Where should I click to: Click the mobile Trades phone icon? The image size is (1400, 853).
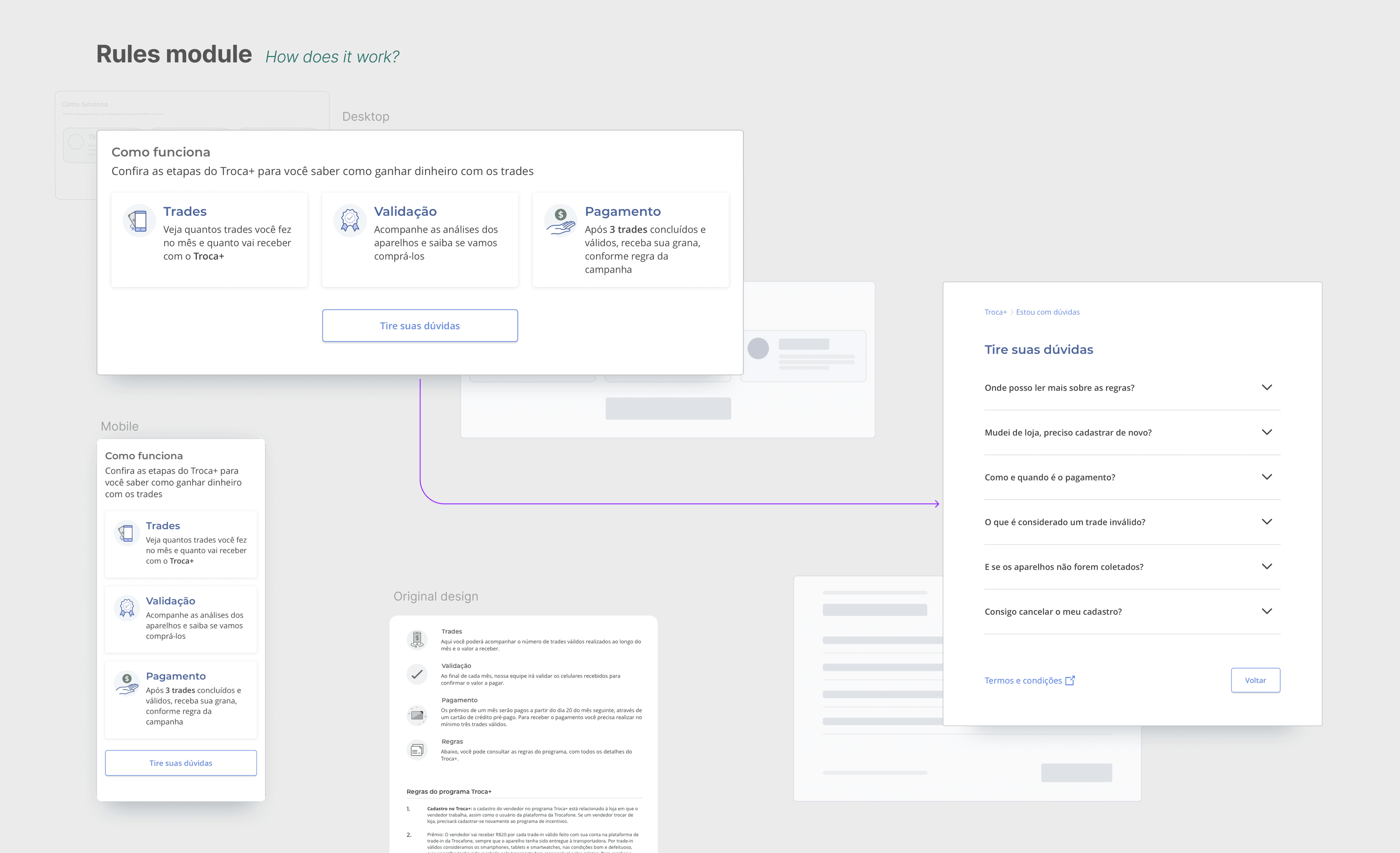pyautogui.click(x=126, y=533)
